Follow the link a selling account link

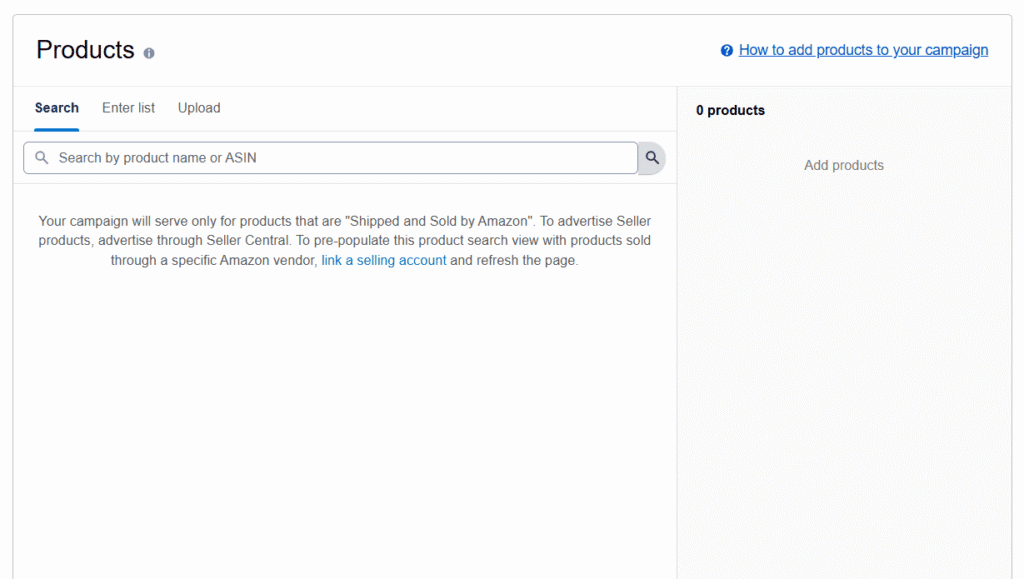pyautogui.click(x=384, y=260)
